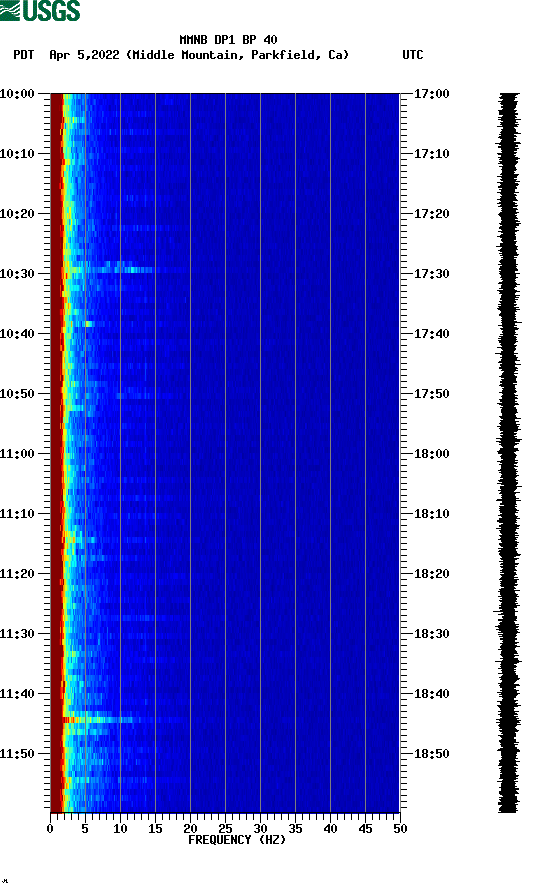Click the 11:50 PDT time label
Image resolution: width=552 pixels, height=892 pixels.
pos(17,754)
